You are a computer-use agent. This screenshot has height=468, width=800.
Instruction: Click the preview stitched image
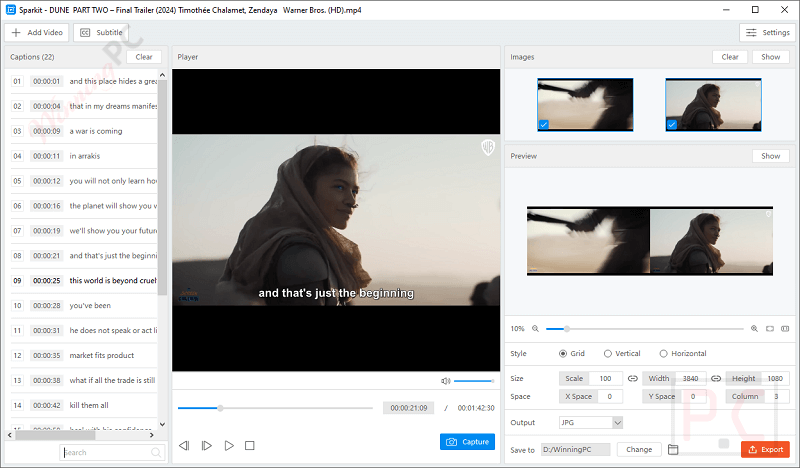click(649, 241)
